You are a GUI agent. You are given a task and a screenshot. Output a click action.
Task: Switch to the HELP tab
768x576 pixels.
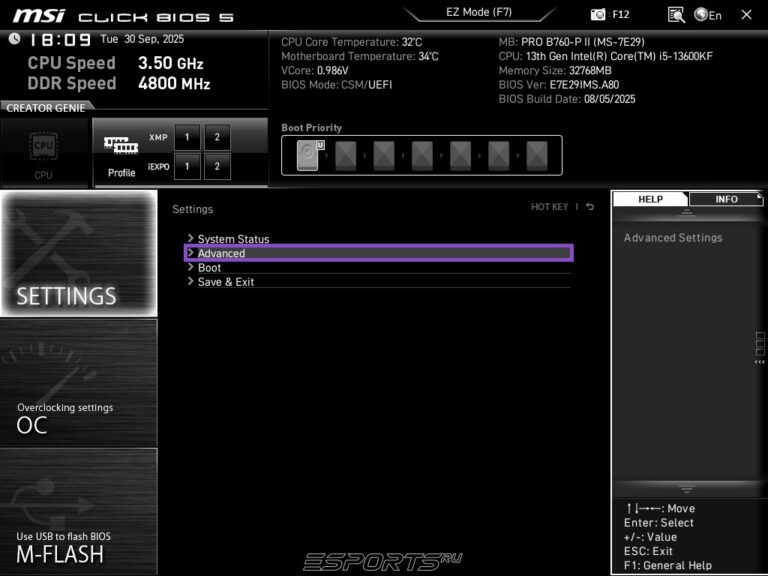[650, 199]
